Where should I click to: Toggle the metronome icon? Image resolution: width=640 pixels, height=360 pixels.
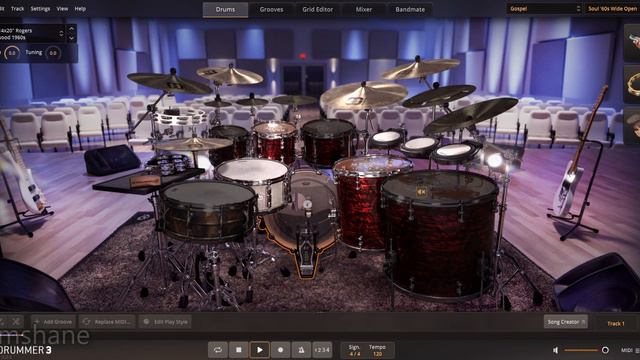tap(301, 350)
